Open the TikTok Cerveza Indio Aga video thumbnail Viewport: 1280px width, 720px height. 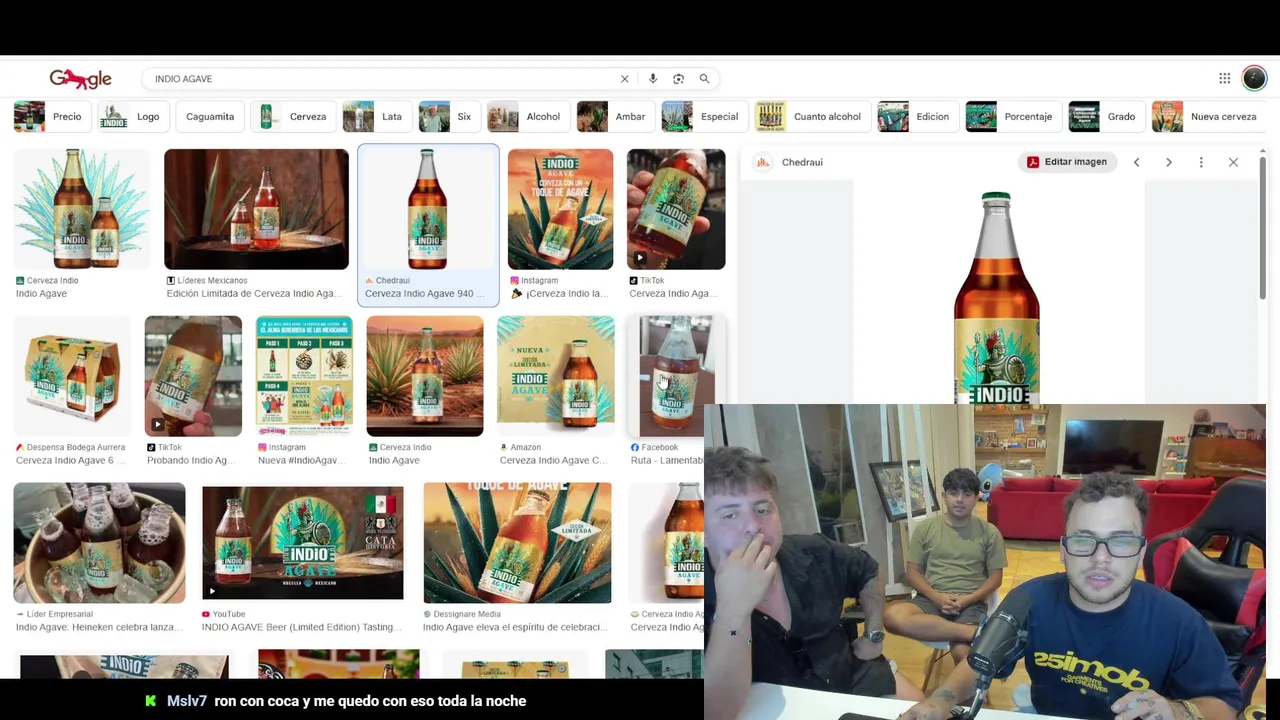coord(676,209)
